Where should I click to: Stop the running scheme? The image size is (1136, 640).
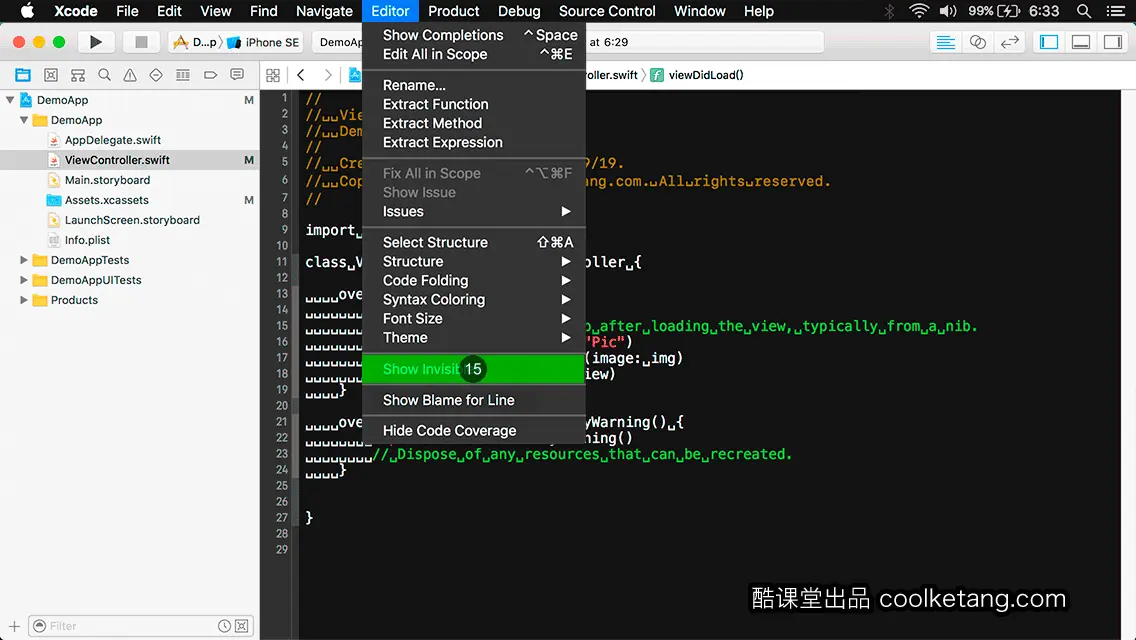141,42
